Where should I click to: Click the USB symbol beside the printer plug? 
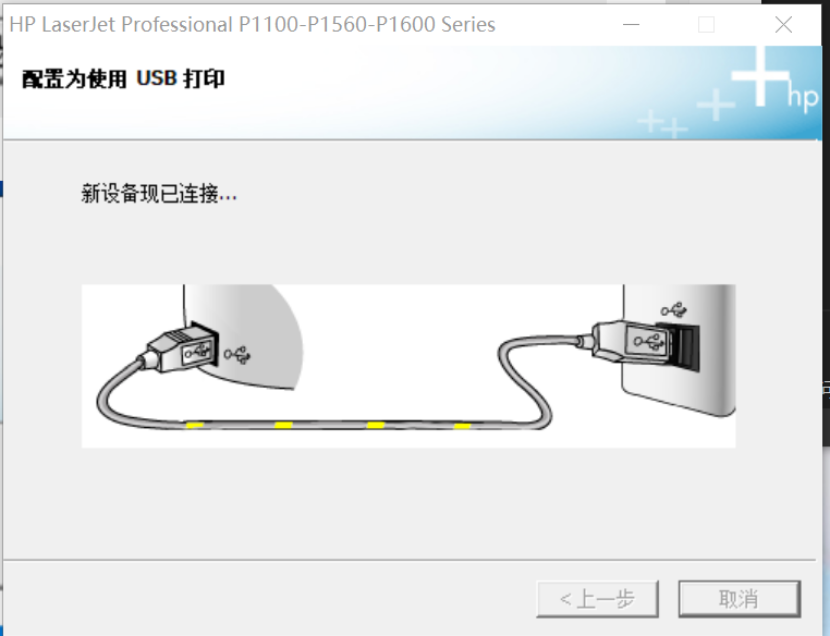237,355
